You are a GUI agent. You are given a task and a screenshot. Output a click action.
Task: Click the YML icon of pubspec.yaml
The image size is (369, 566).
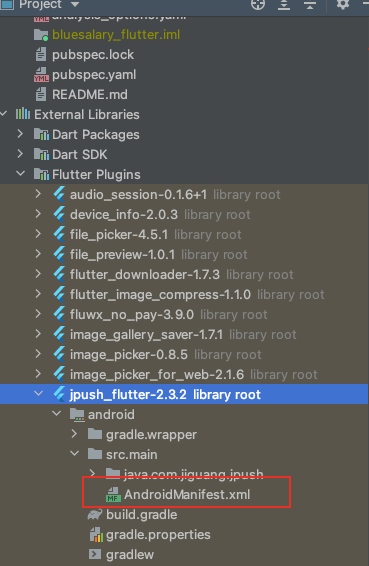tap(41, 75)
